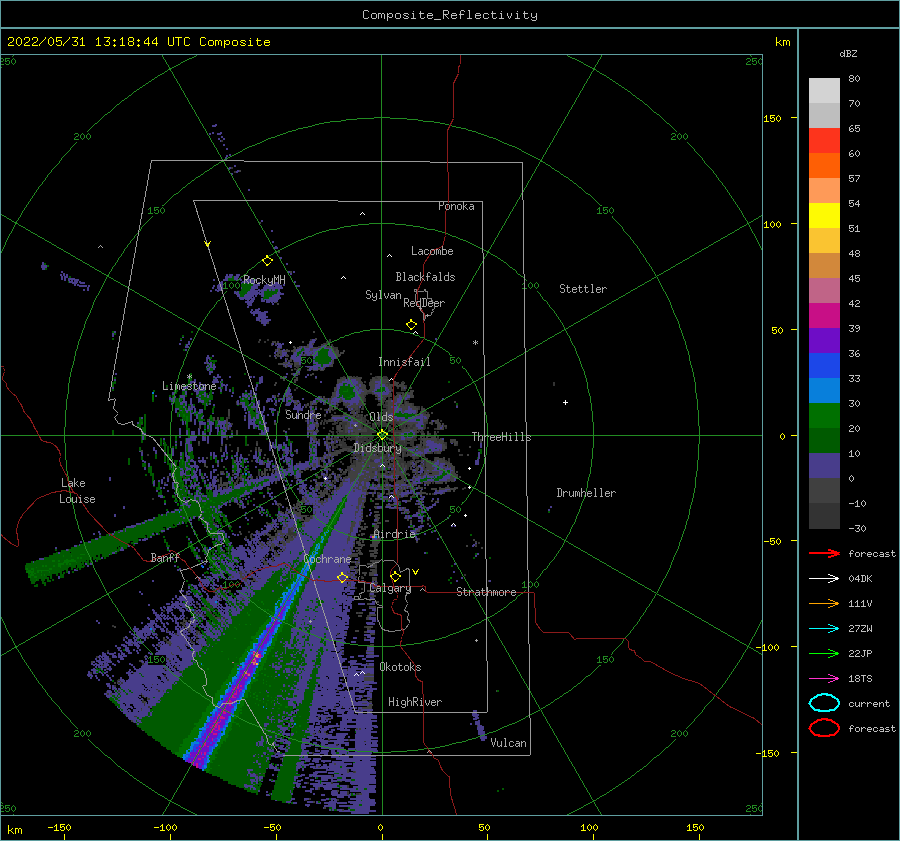
Task: Click the cyan current ellipse icon
Action: pyautogui.click(x=824, y=703)
